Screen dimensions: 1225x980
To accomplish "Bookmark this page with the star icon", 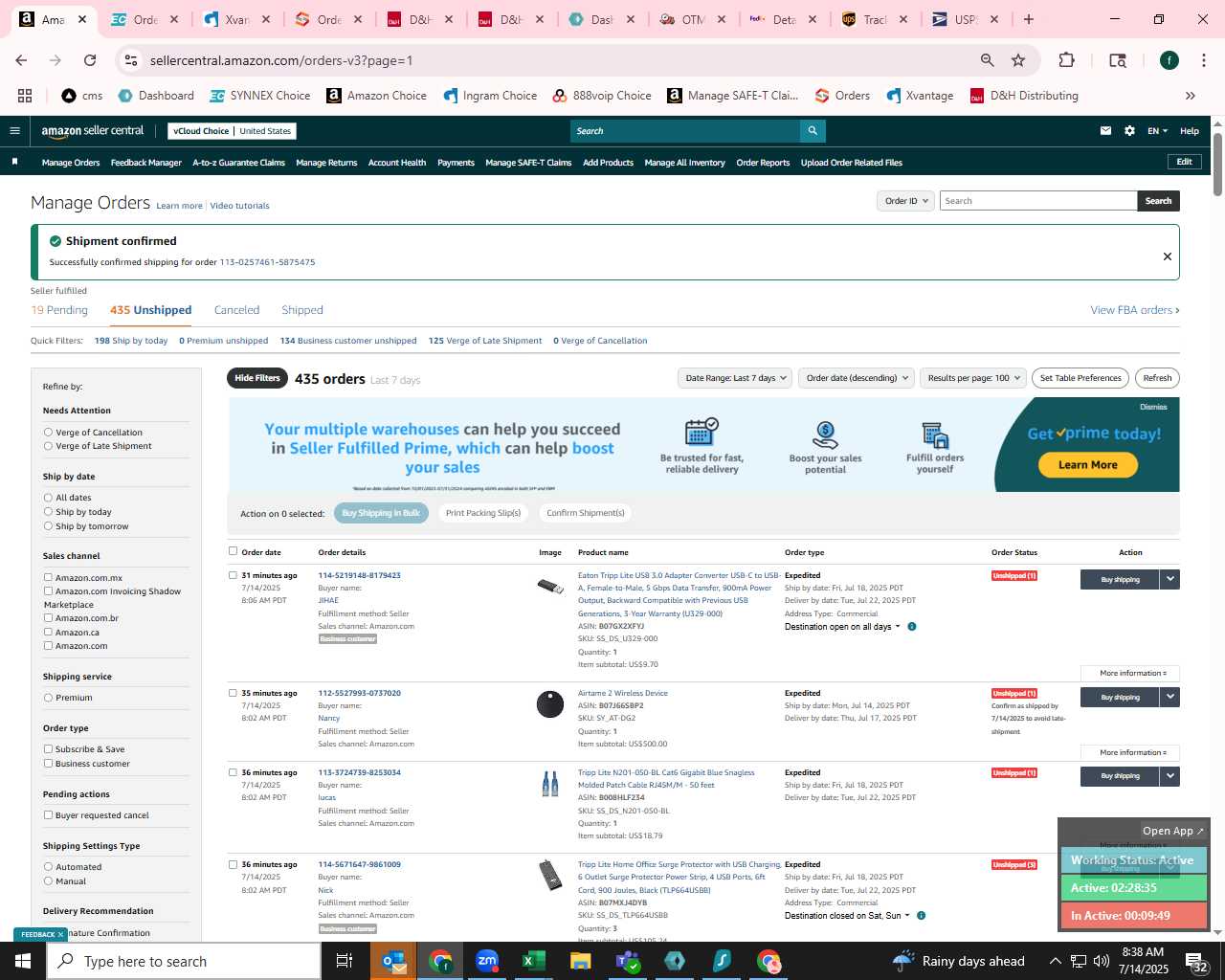I will point(1018,60).
